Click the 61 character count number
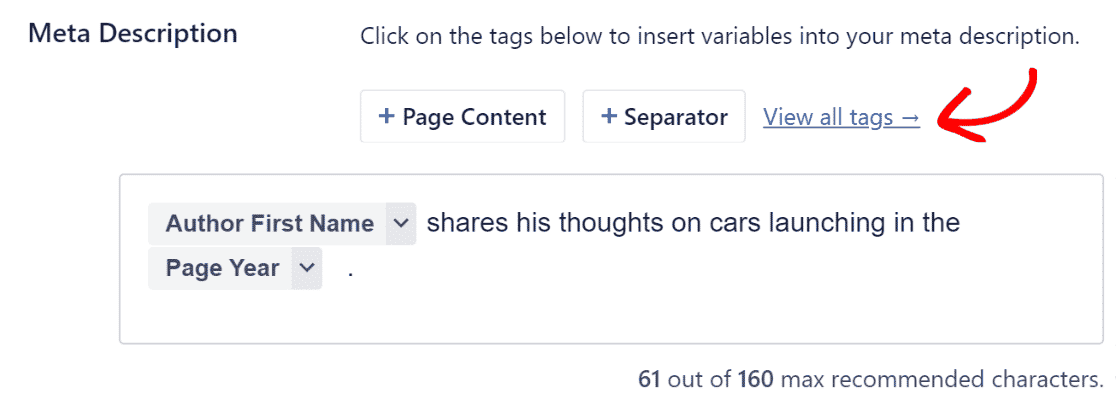Image resolution: width=1116 pixels, height=400 pixels. tap(649, 380)
